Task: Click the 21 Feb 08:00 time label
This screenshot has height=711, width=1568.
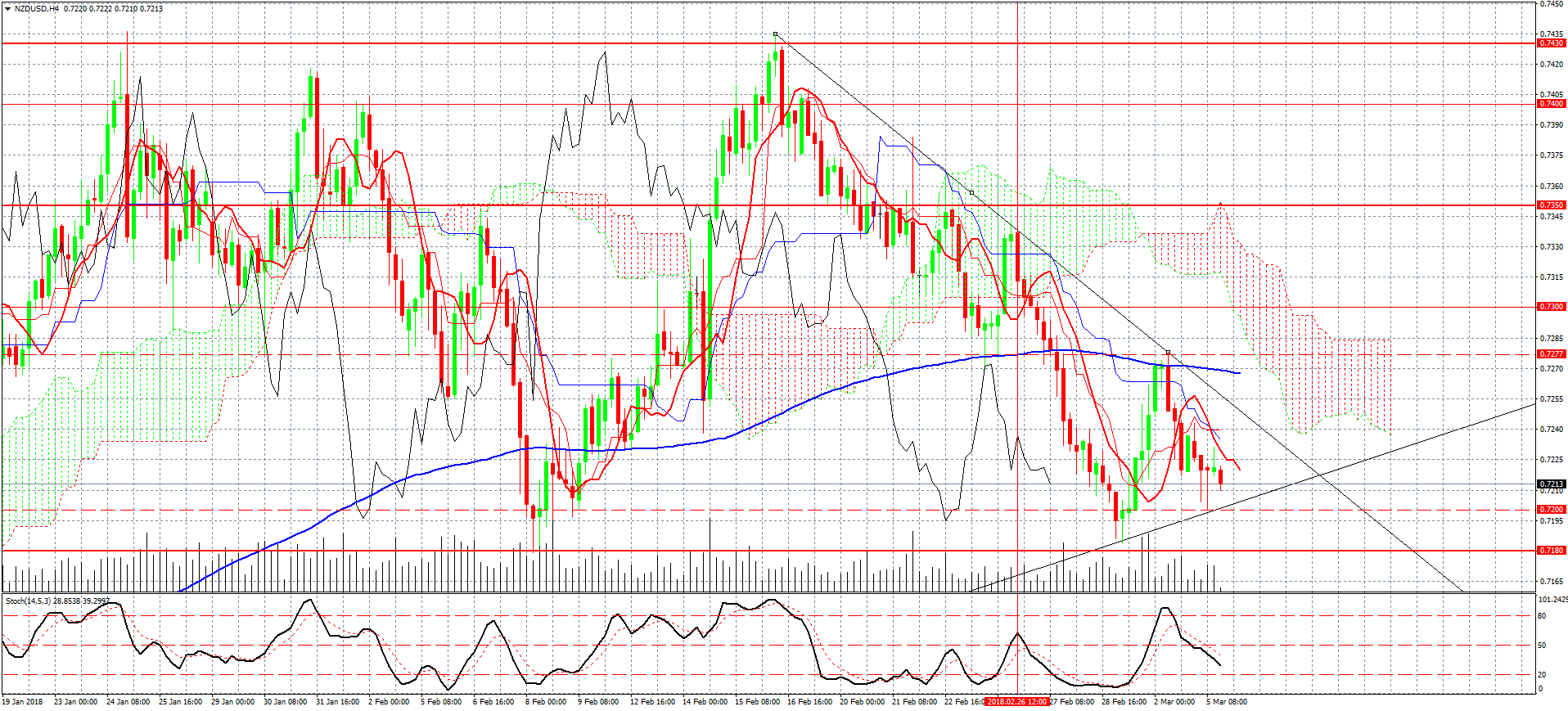Action: pyautogui.click(x=914, y=702)
